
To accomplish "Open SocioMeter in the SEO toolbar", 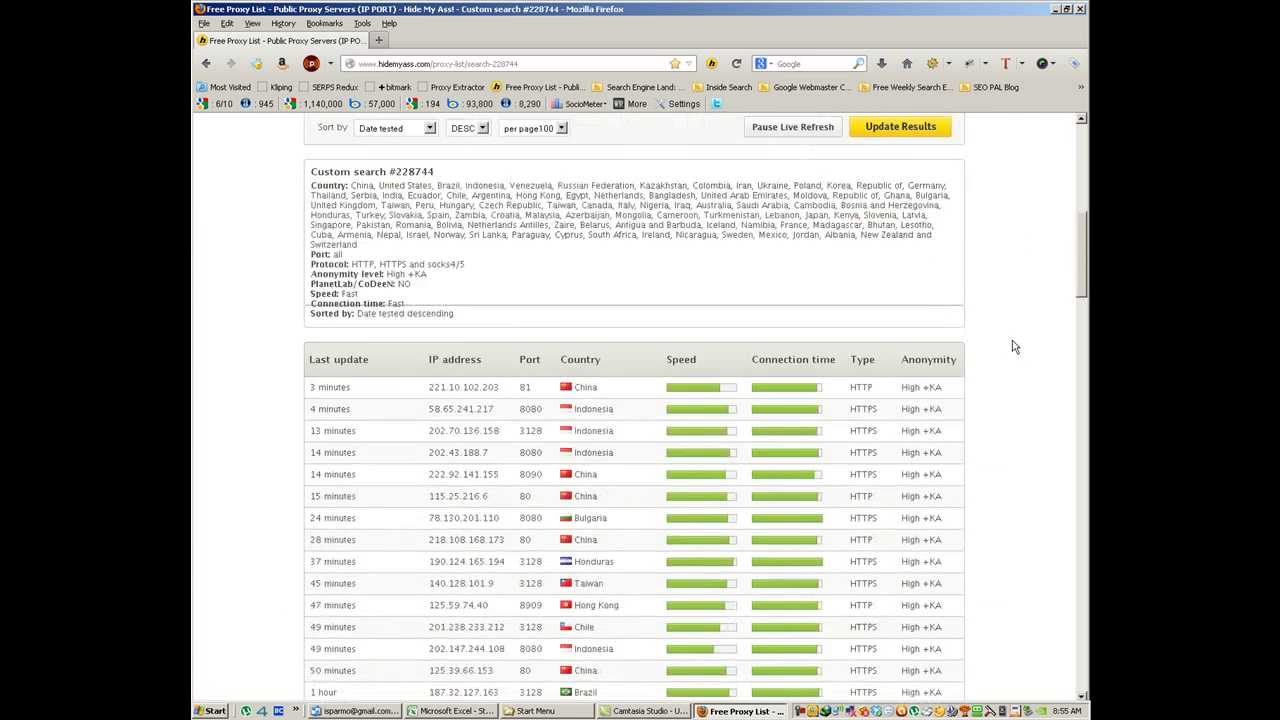I will pyautogui.click(x=578, y=104).
